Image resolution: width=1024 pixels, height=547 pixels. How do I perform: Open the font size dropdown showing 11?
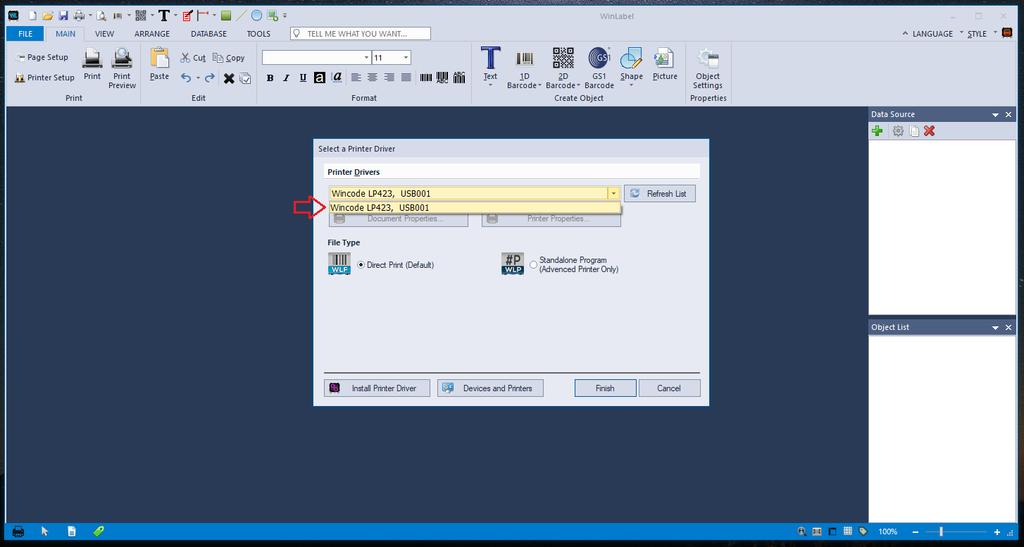point(406,58)
